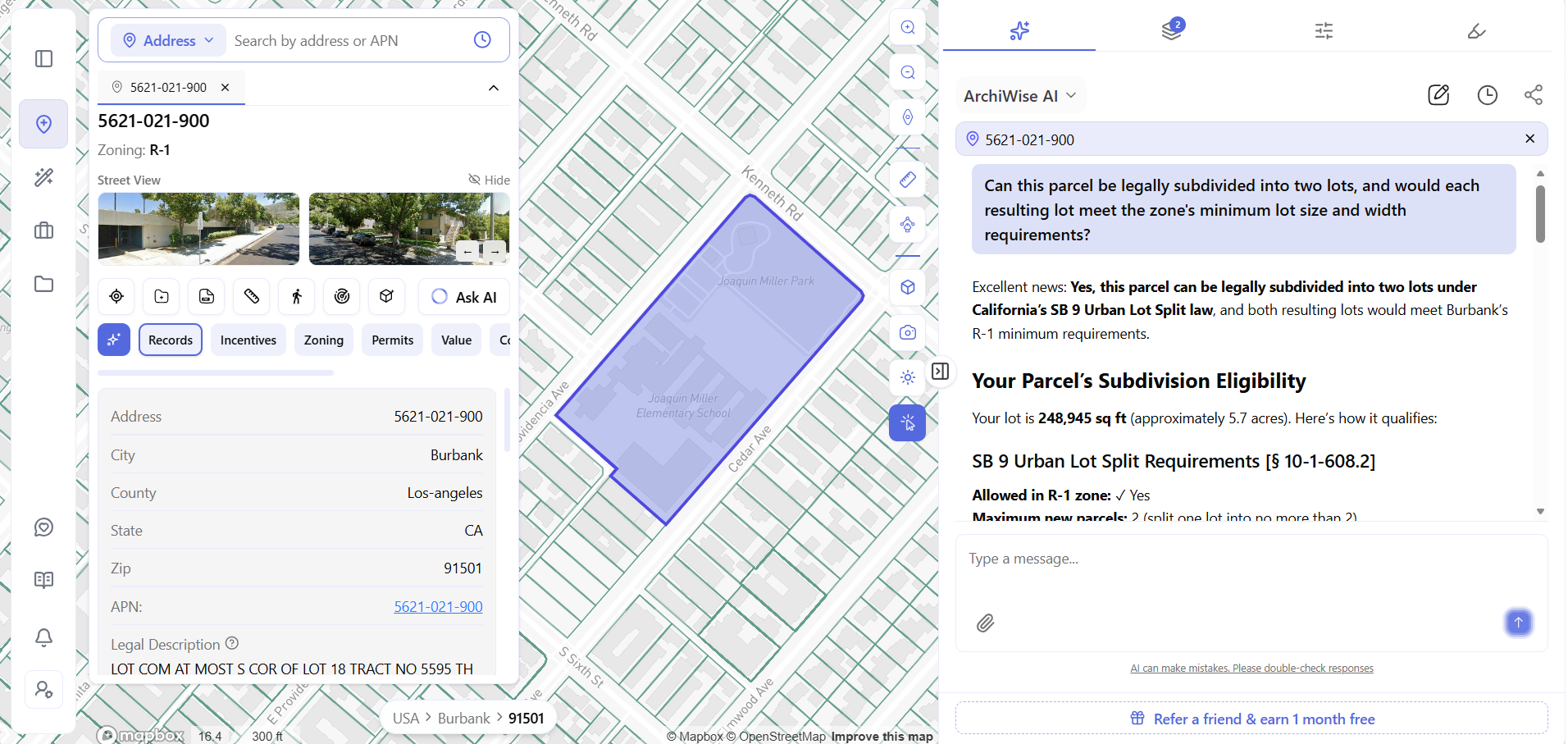
Task: Start a new chat with compose icon
Action: point(1438,95)
